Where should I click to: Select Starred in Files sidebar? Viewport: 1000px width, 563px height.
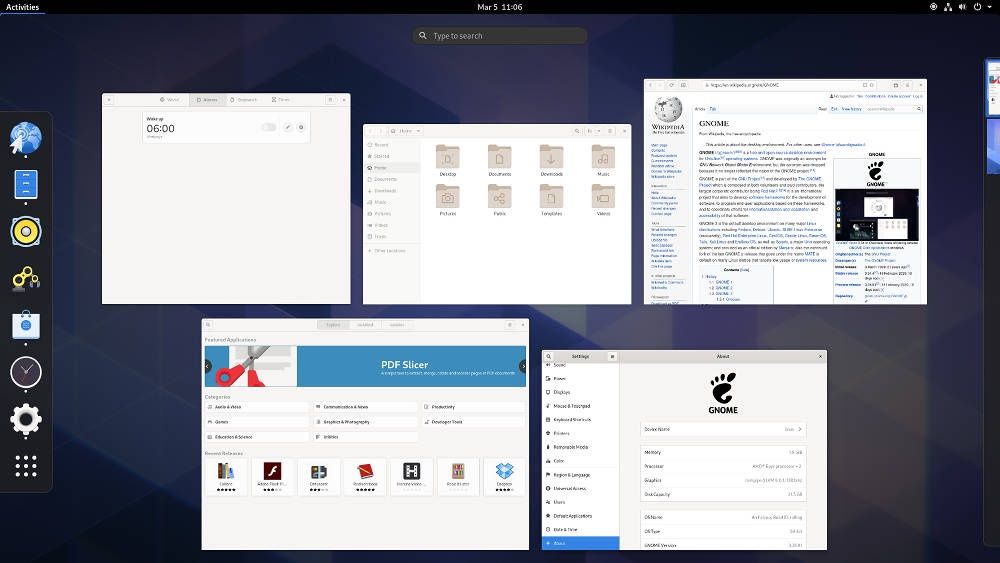(x=392, y=156)
